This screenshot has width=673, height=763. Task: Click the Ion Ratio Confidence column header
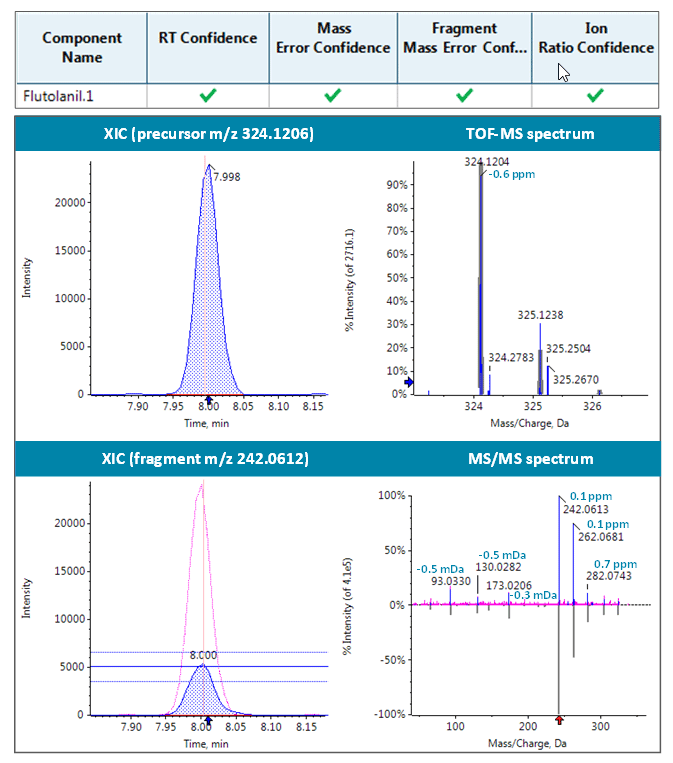tap(595, 38)
